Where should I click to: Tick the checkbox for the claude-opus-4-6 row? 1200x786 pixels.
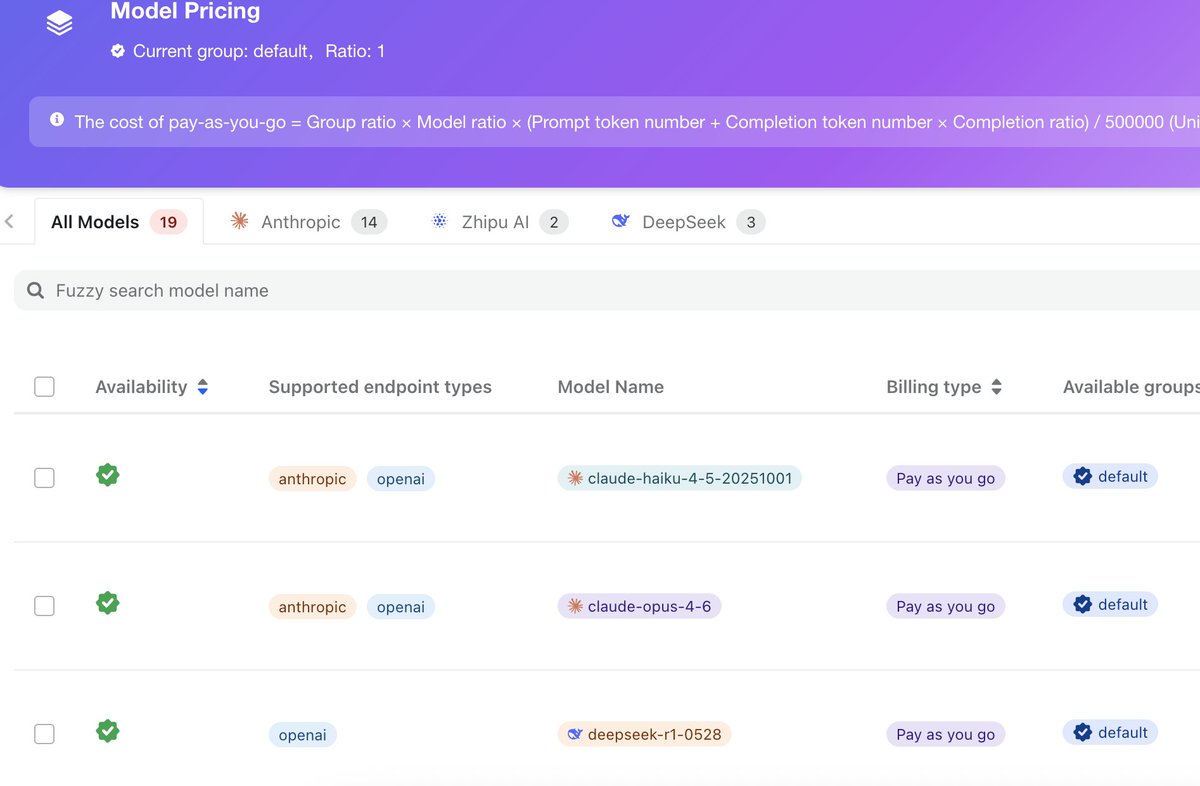44,606
